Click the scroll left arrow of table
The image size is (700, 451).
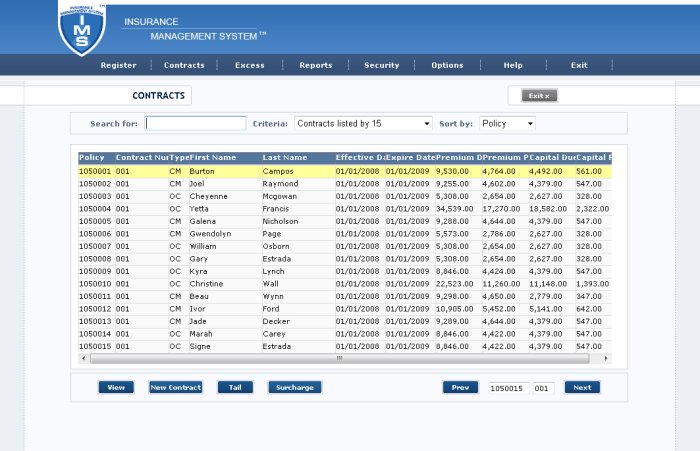pos(83,358)
